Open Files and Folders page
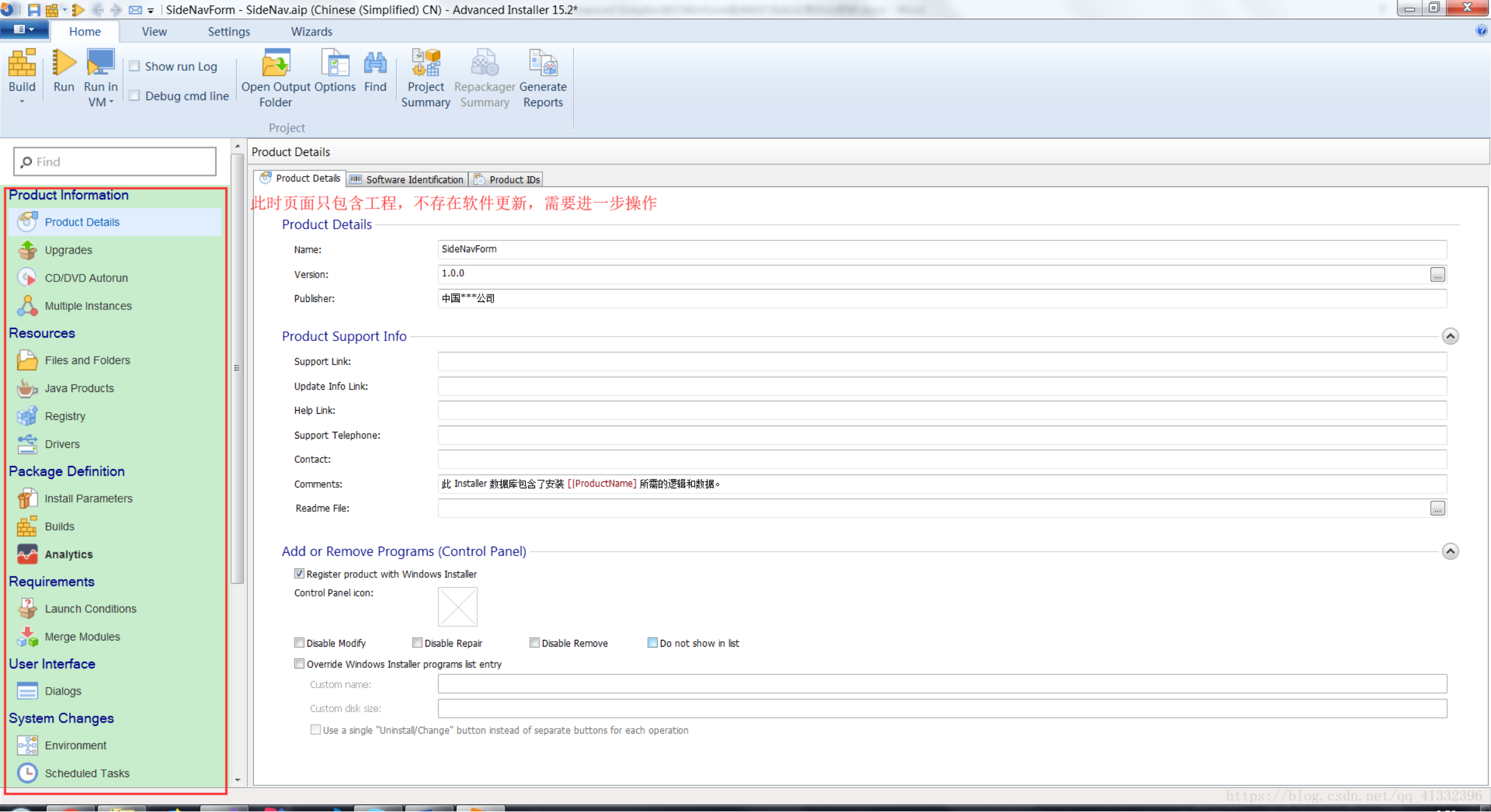This screenshot has height=812, width=1491. (87, 360)
